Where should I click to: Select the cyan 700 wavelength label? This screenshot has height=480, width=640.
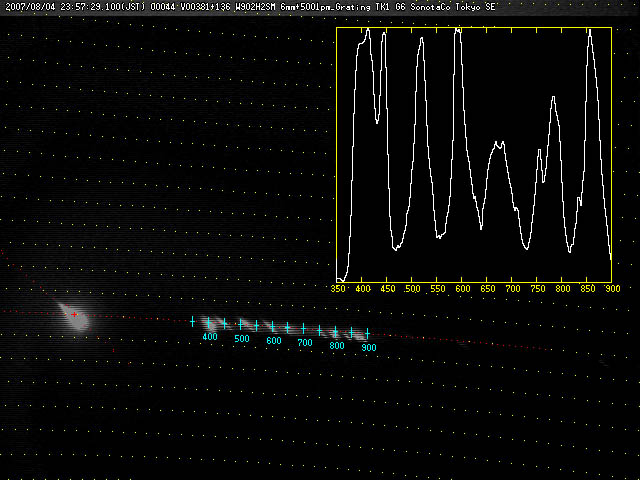tap(305, 343)
